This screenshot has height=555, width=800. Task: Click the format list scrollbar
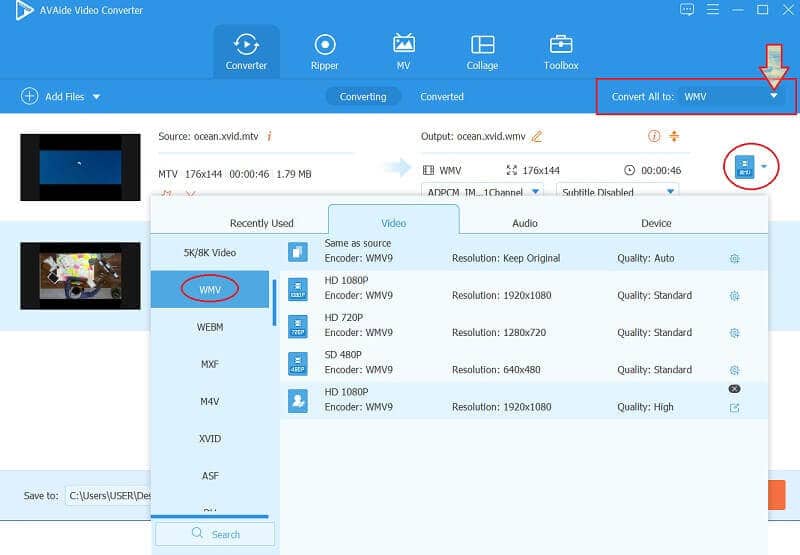click(x=274, y=302)
